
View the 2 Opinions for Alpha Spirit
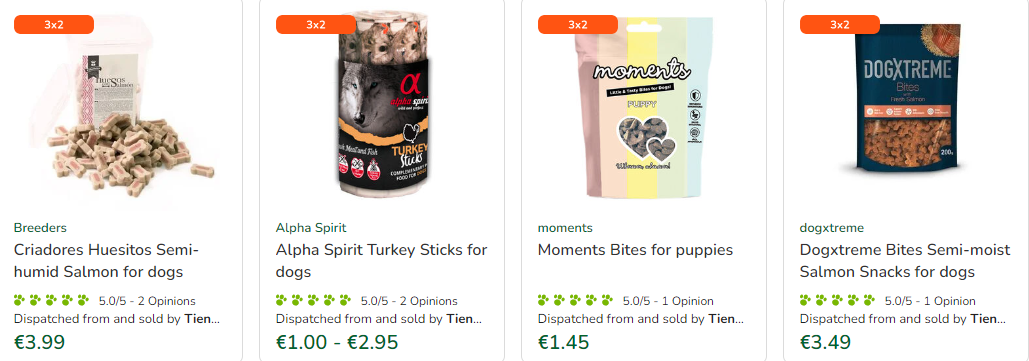[425, 301]
